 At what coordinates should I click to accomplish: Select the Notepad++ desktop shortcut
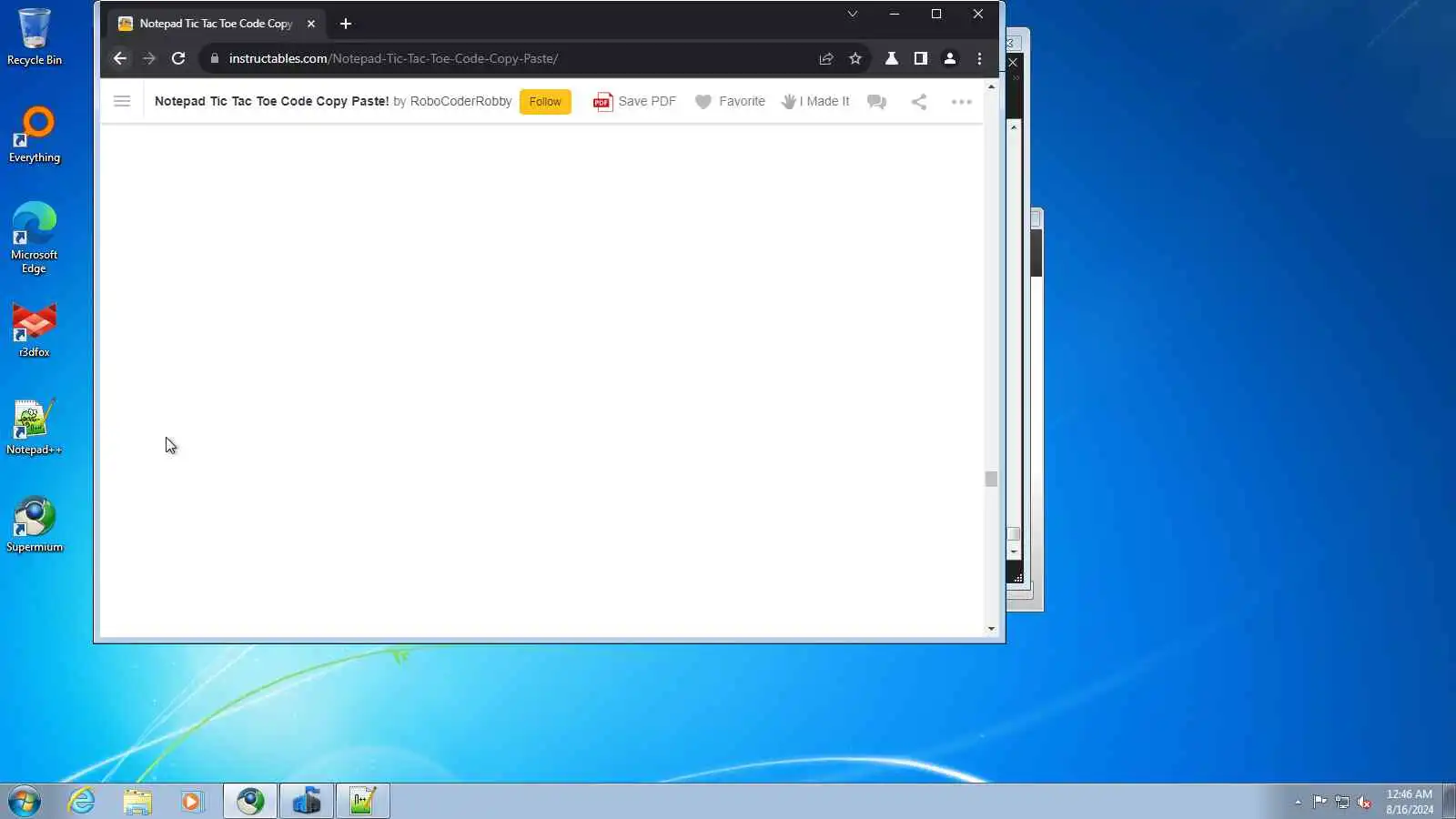click(35, 426)
